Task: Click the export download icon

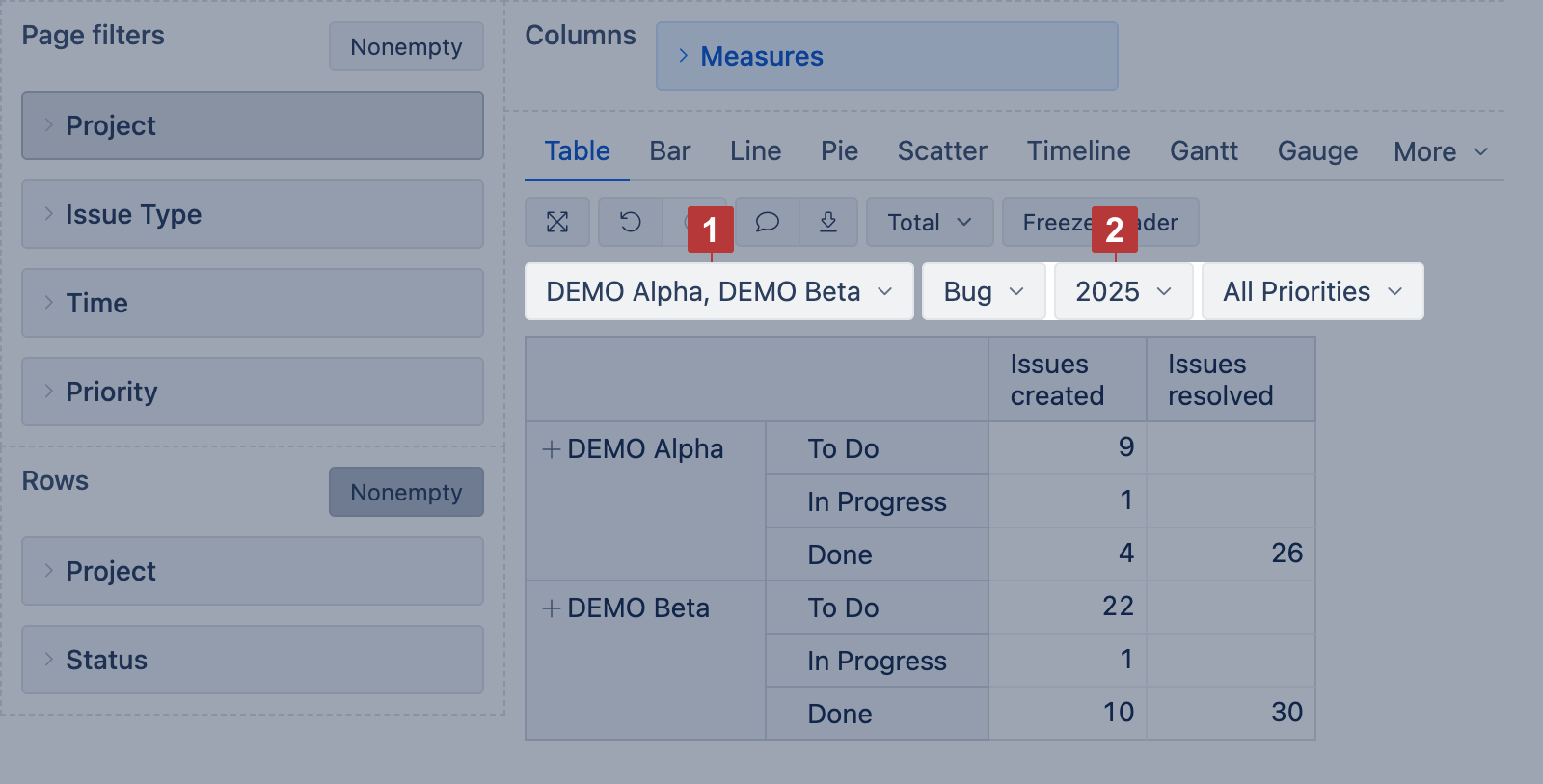Action: 828,223
